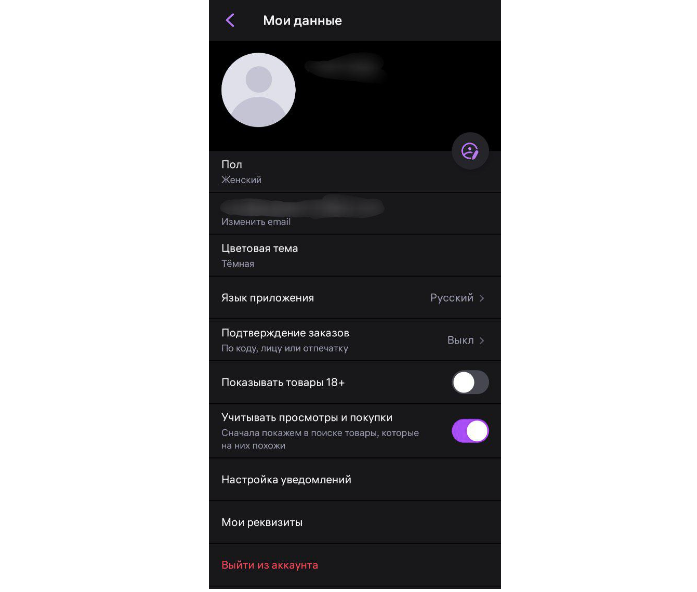Viewport: 697px width, 592px height.
Task: Tap the blurred email address field
Action: pyautogui.click(x=302, y=208)
